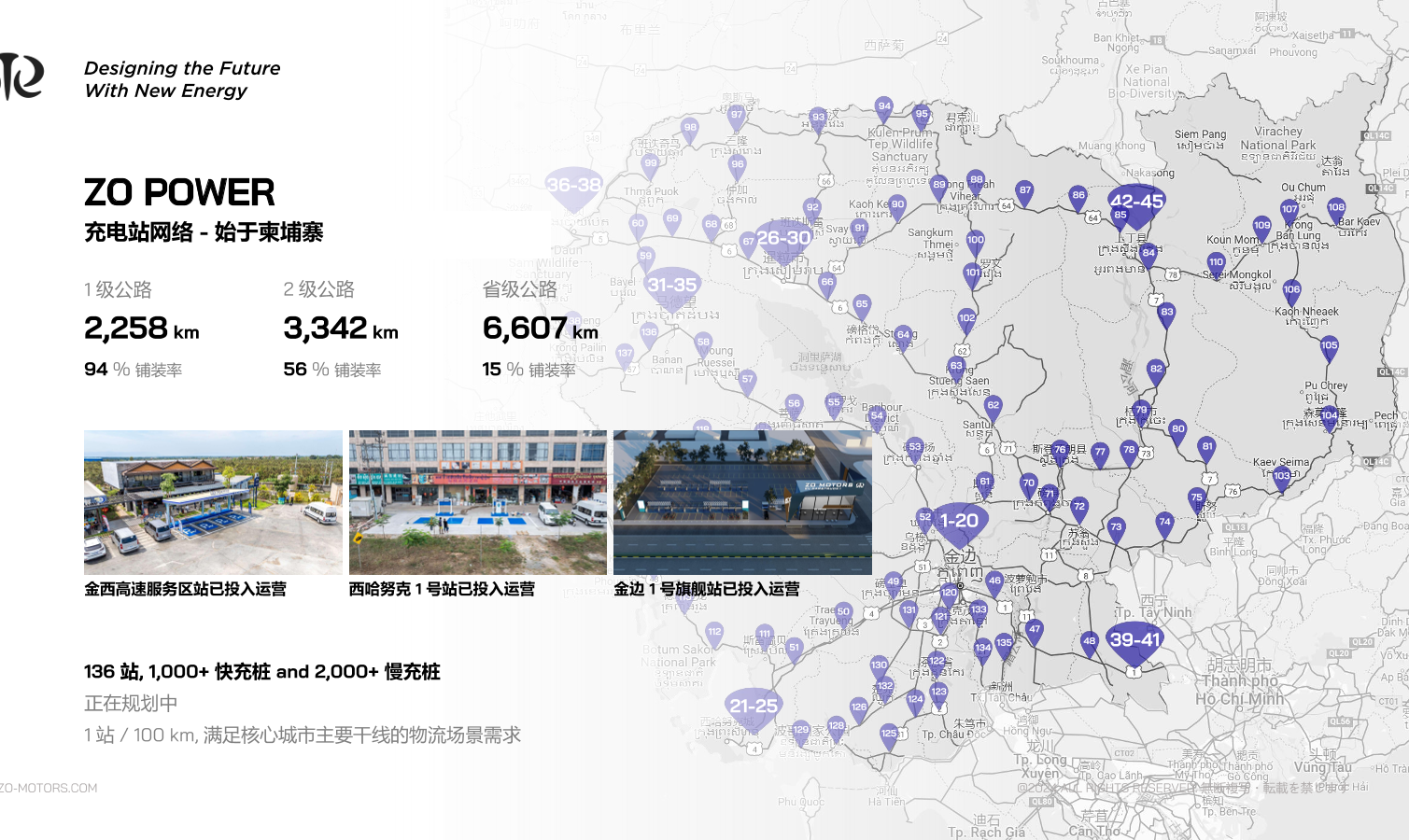Click the 1 级公路 label

pyautogui.click(x=118, y=289)
